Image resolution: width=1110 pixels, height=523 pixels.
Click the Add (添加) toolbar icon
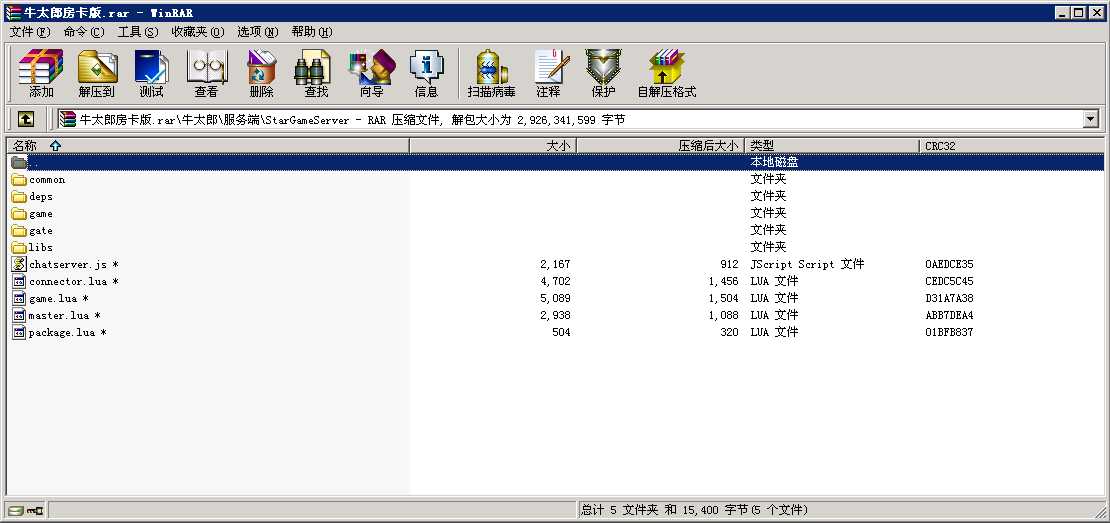(41, 74)
